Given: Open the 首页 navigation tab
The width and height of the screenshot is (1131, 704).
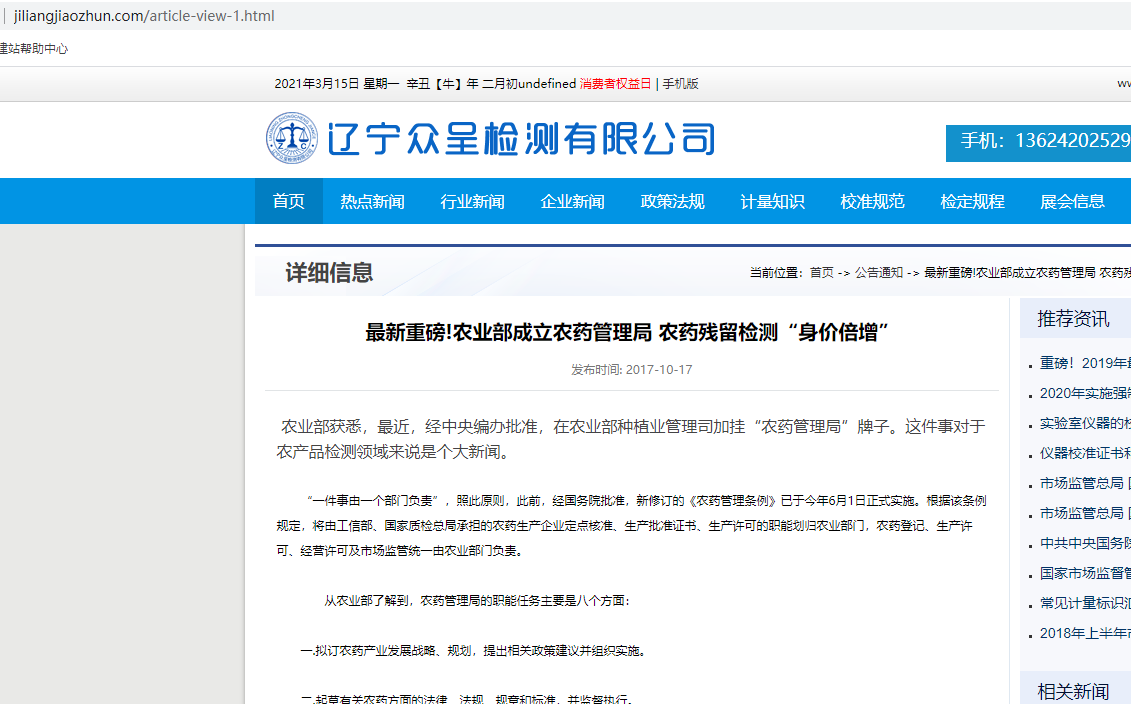Looking at the screenshot, I should pyautogui.click(x=288, y=201).
